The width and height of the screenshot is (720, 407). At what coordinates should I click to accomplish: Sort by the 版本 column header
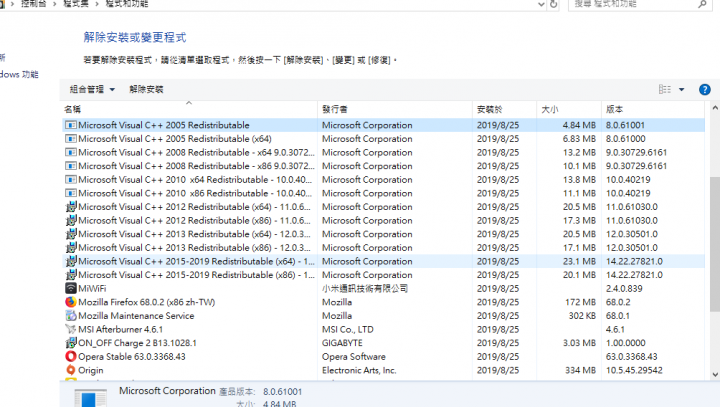point(652,109)
